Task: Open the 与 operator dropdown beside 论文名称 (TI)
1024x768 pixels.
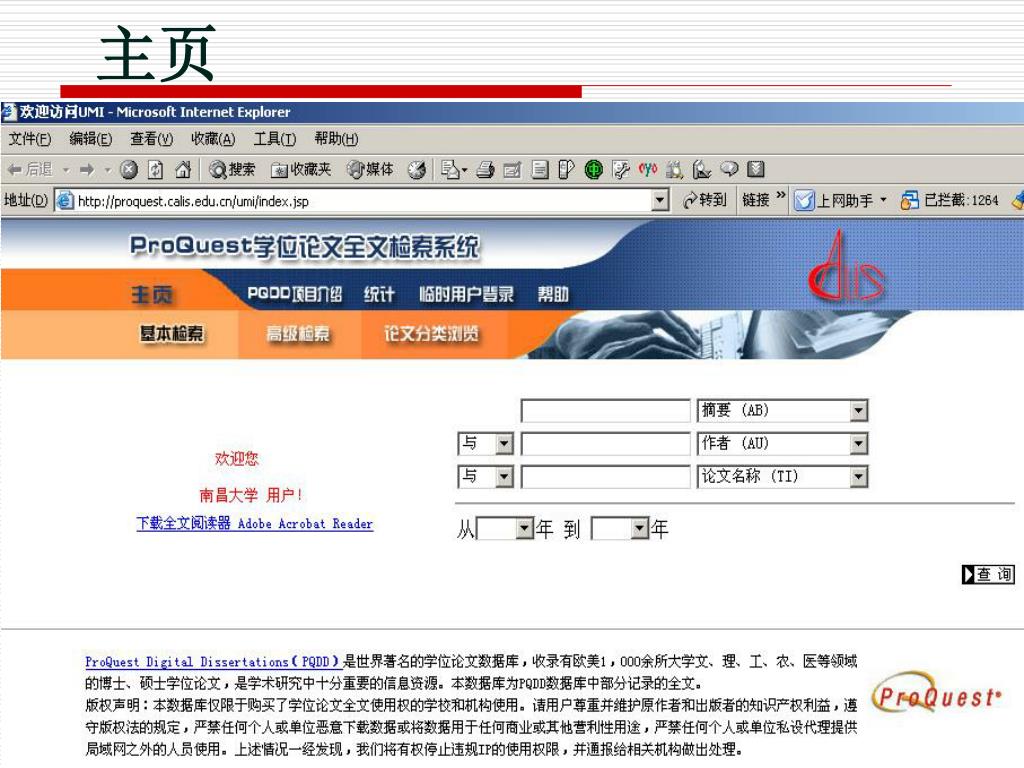Action: click(x=485, y=477)
